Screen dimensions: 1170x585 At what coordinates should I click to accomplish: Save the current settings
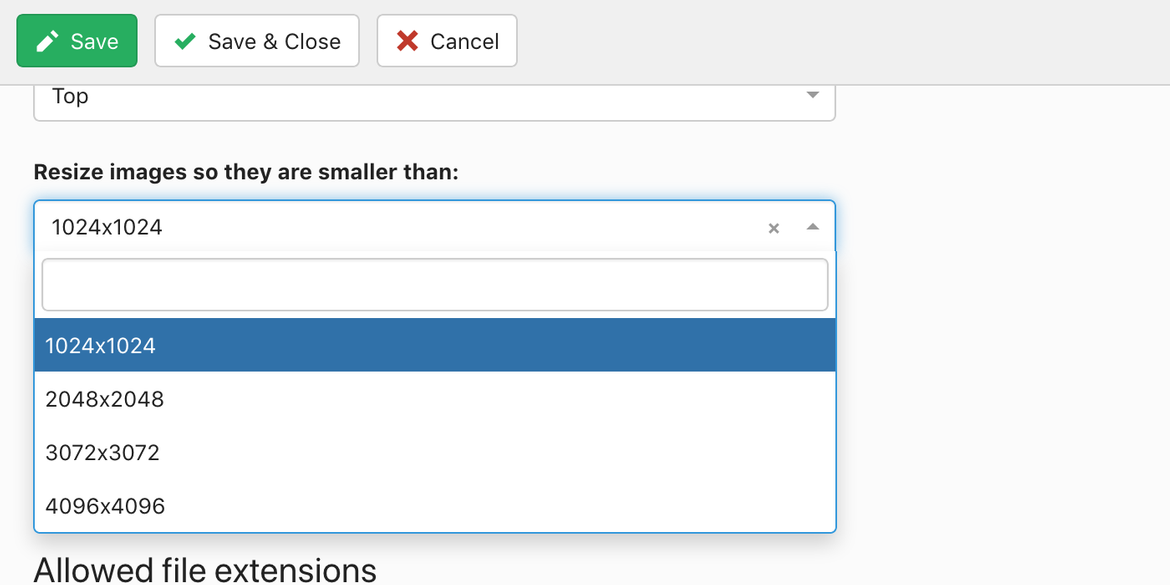tap(77, 41)
